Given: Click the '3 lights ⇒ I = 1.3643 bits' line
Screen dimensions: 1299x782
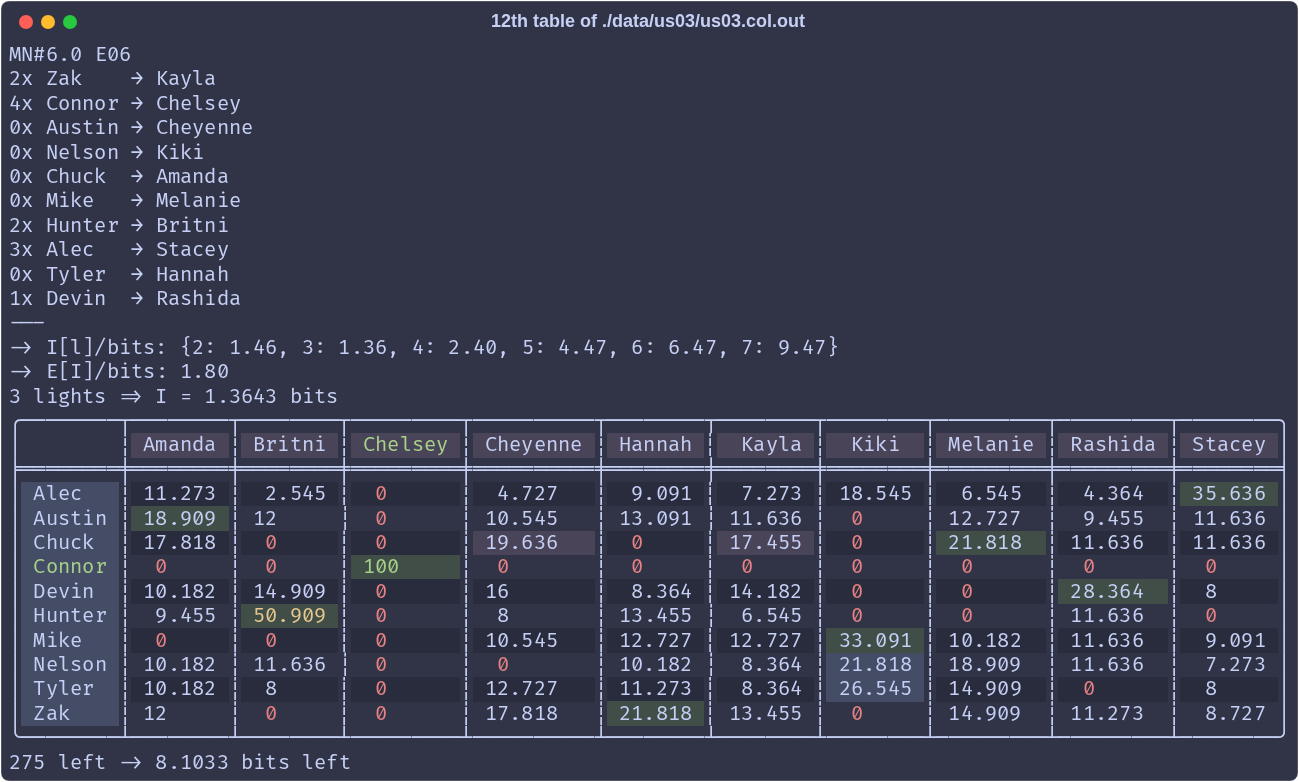Looking at the screenshot, I should click(174, 396).
